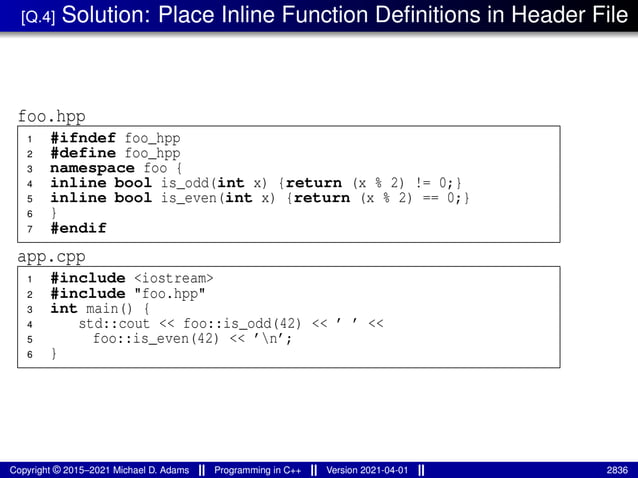Click the 'namespace foo {' code line
This screenshot has height=478, width=638.
[116, 168]
